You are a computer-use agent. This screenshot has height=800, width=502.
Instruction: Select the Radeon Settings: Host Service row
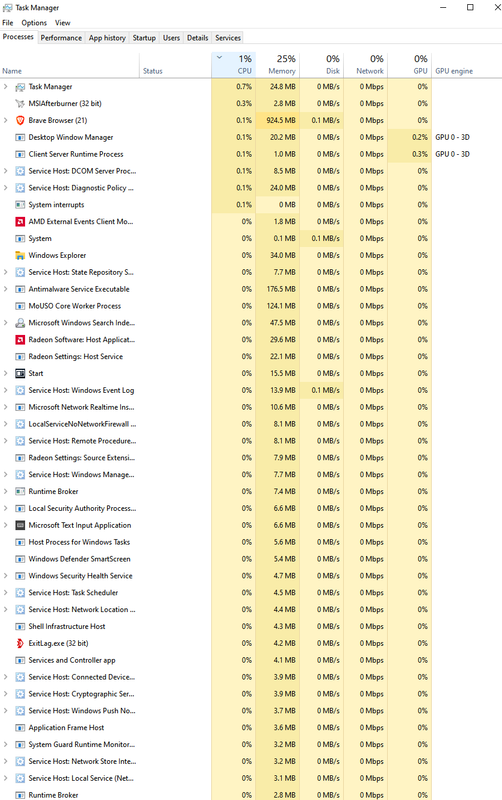pos(251,356)
